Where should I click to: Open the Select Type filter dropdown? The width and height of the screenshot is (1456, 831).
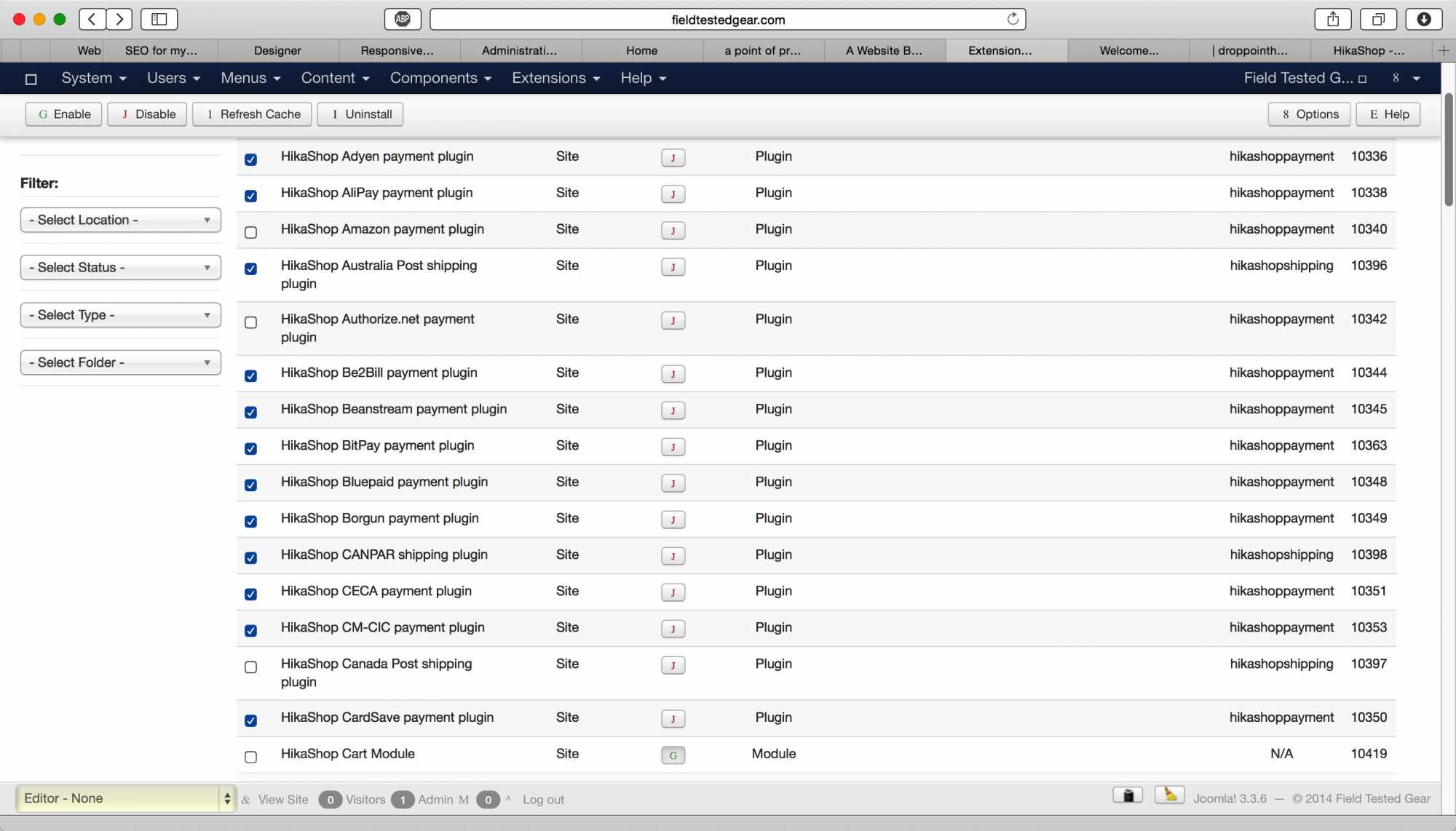[x=120, y=315]
